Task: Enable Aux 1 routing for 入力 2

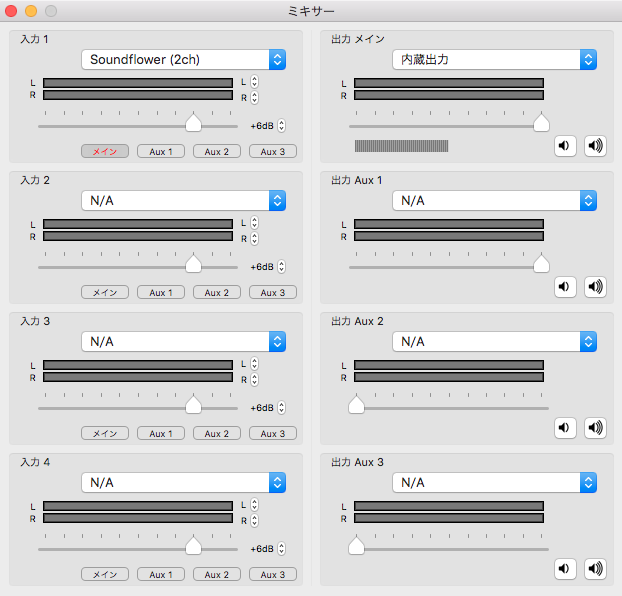Action: tap(161, 292)
